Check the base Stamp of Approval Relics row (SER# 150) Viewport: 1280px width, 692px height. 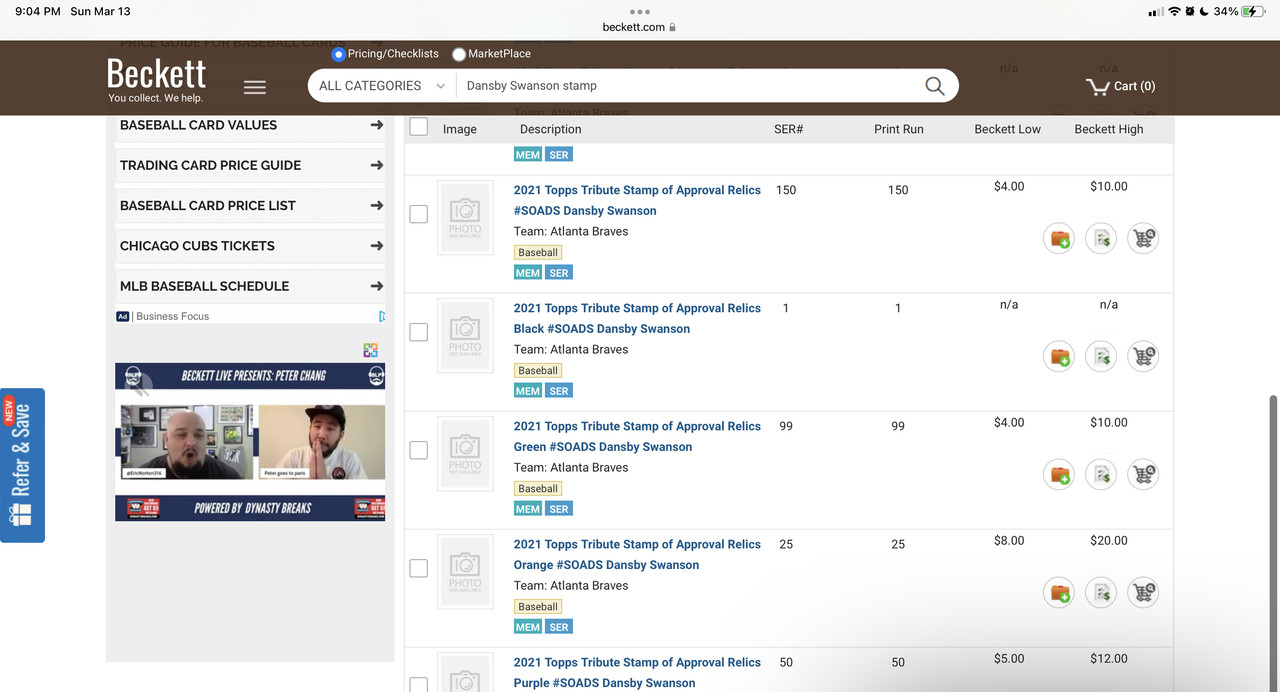(419, 214)
